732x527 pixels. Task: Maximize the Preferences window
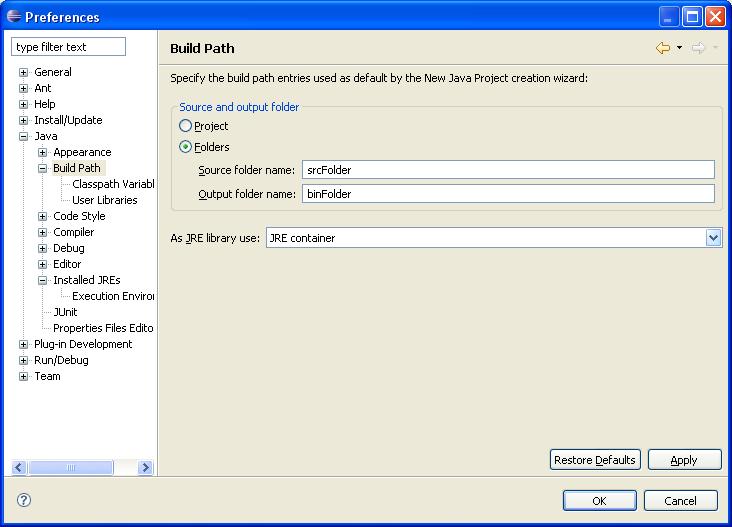coord(692,17)
